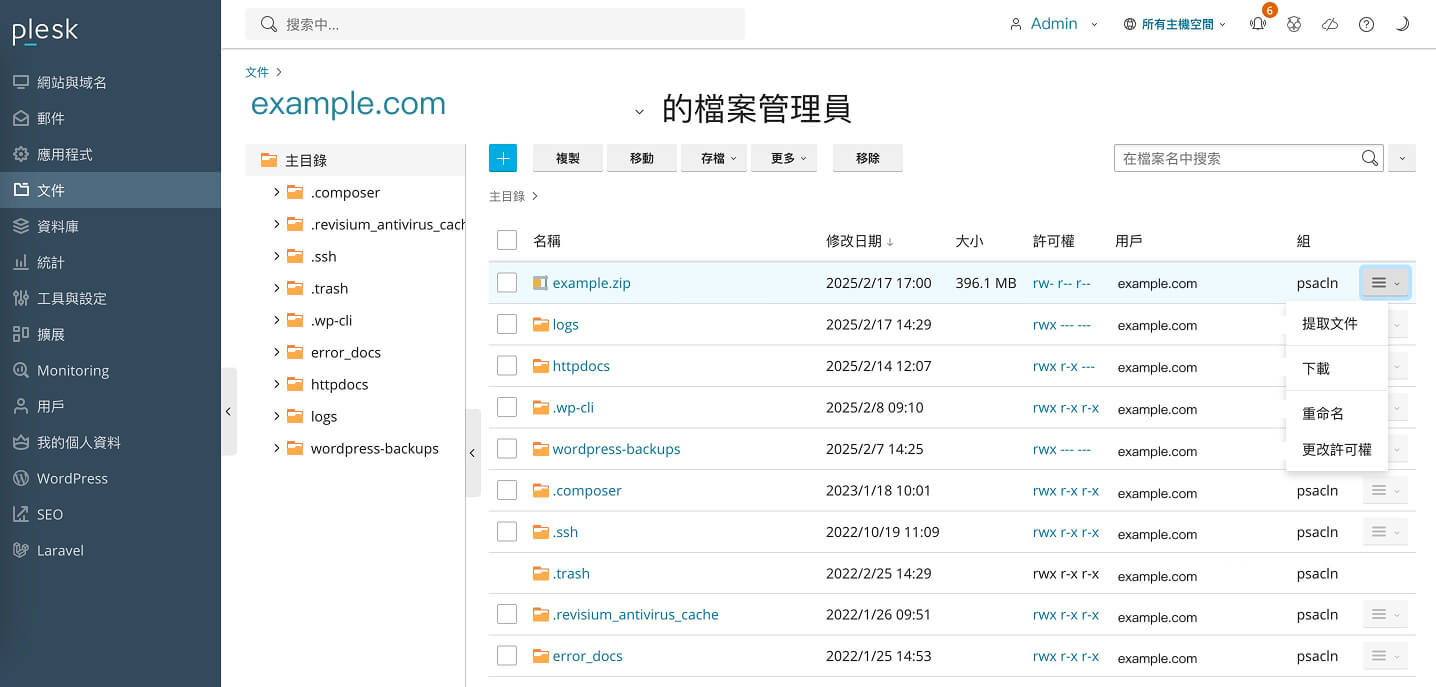Image resolution: width=1436 pixels, height=687 pixels.
Task: Open 資料庫 in the sidebar
Action: coord(58,226)
